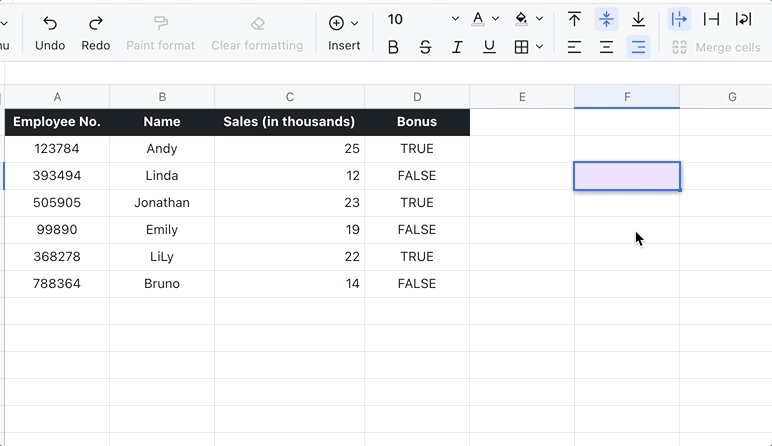Expand the borders dropdown
Screen dimensions: 772x446
coord(540,47)
